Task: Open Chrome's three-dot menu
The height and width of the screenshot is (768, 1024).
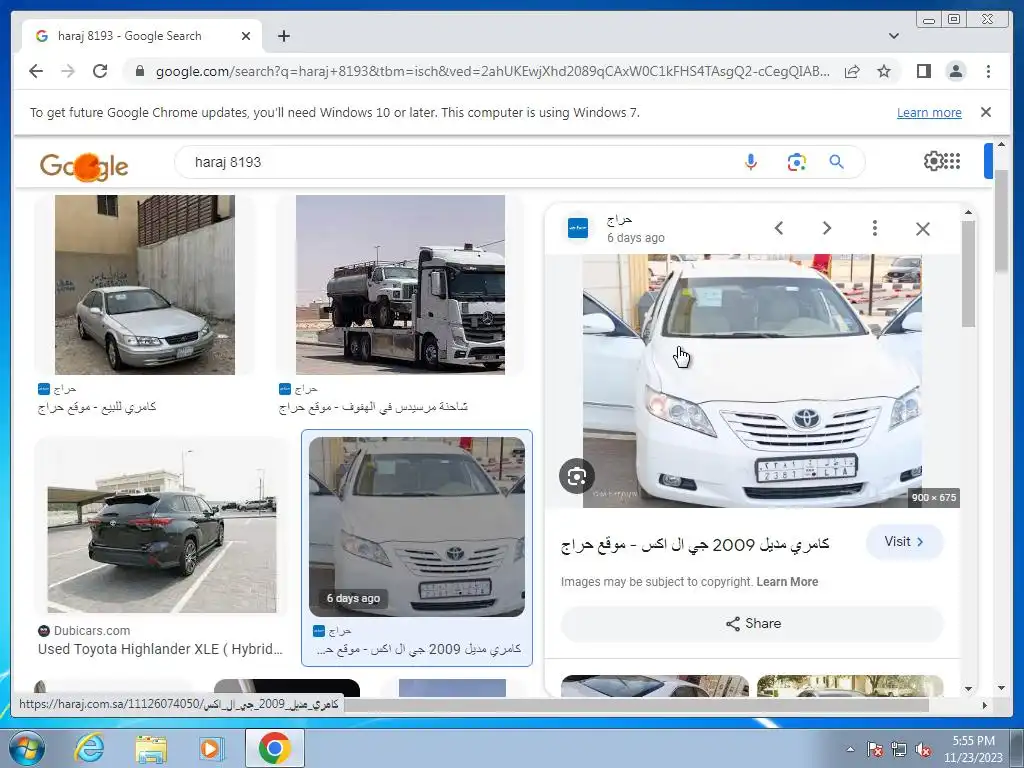Action: coord(988,71)
